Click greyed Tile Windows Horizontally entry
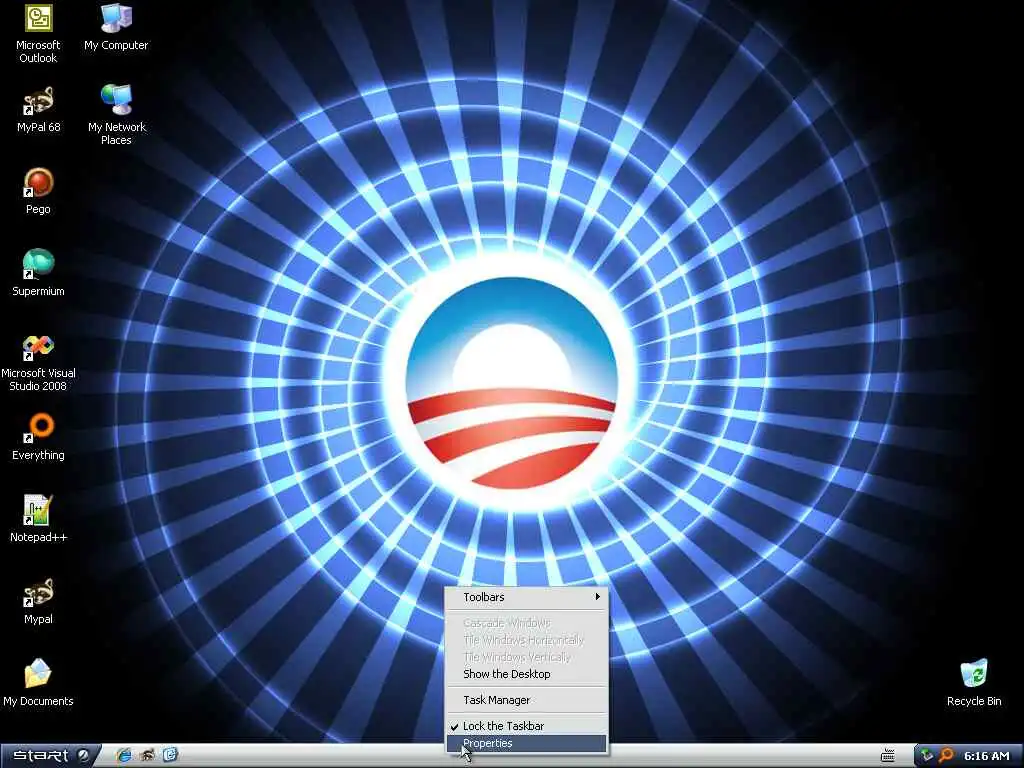Viewport: 1024px width, 768px height. point(526,640)
